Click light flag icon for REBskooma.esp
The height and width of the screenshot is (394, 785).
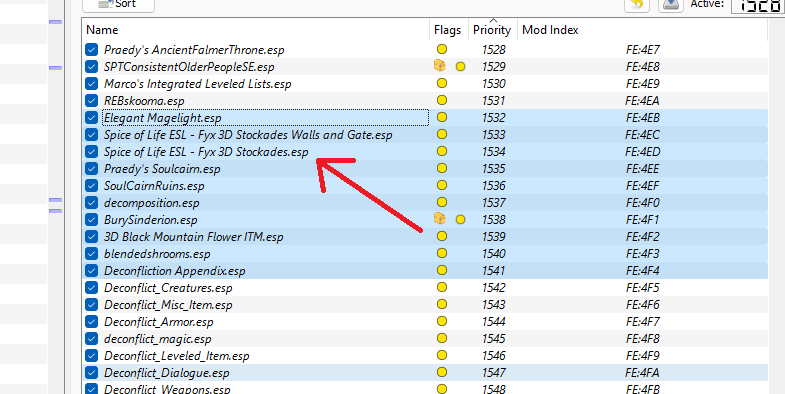[x=442, y=100]
